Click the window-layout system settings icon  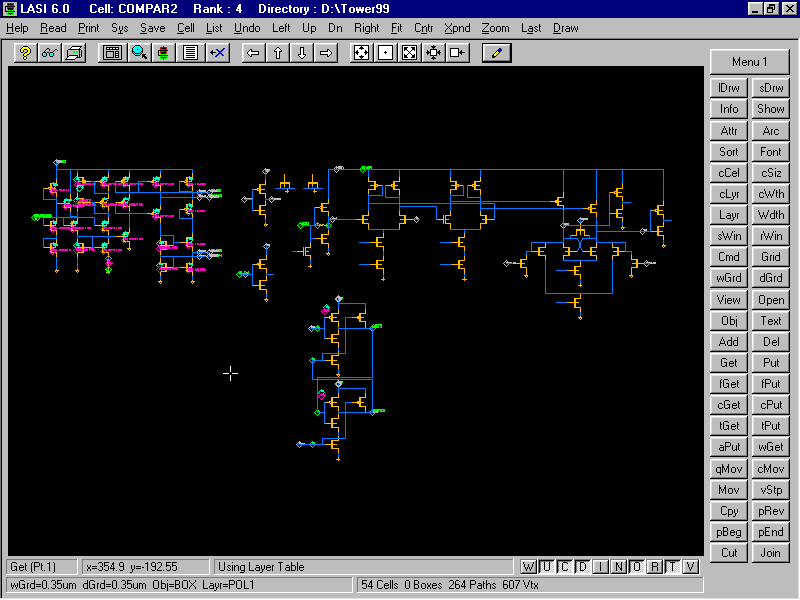point(112,53)
